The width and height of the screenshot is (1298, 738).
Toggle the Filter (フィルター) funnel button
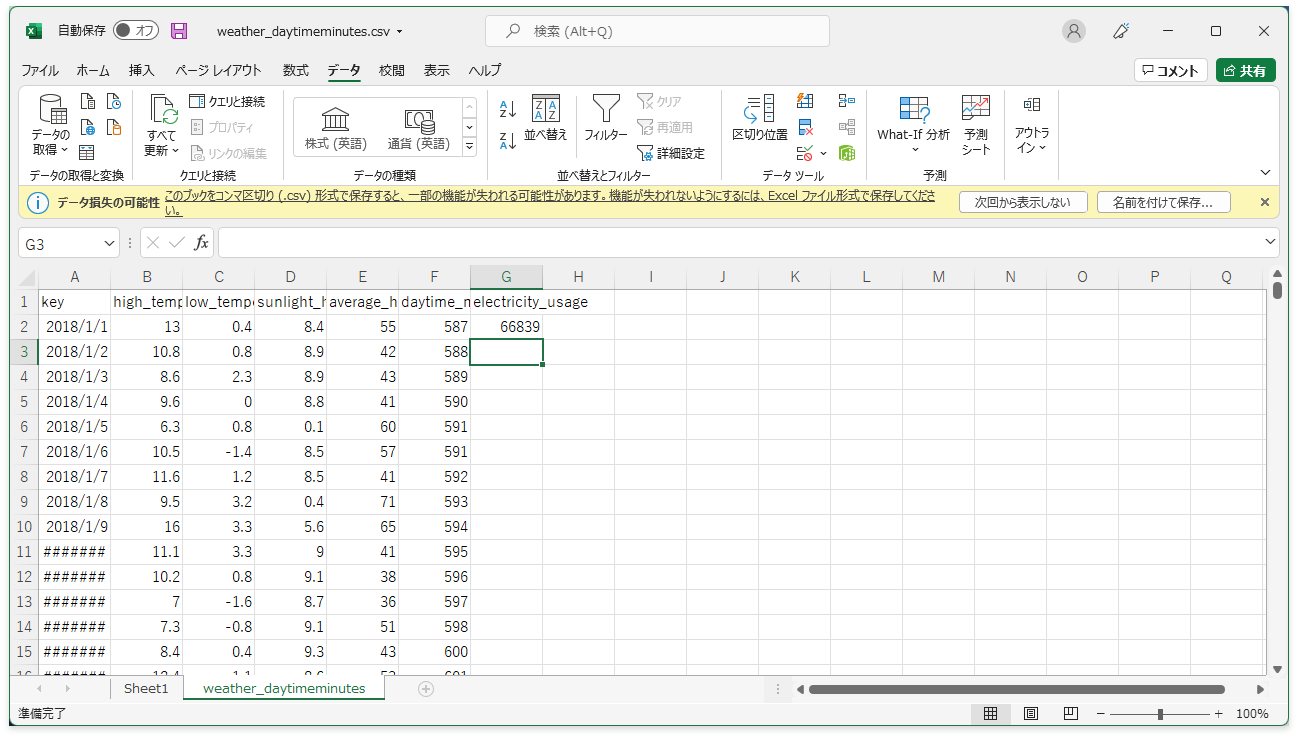click(605, 118)
